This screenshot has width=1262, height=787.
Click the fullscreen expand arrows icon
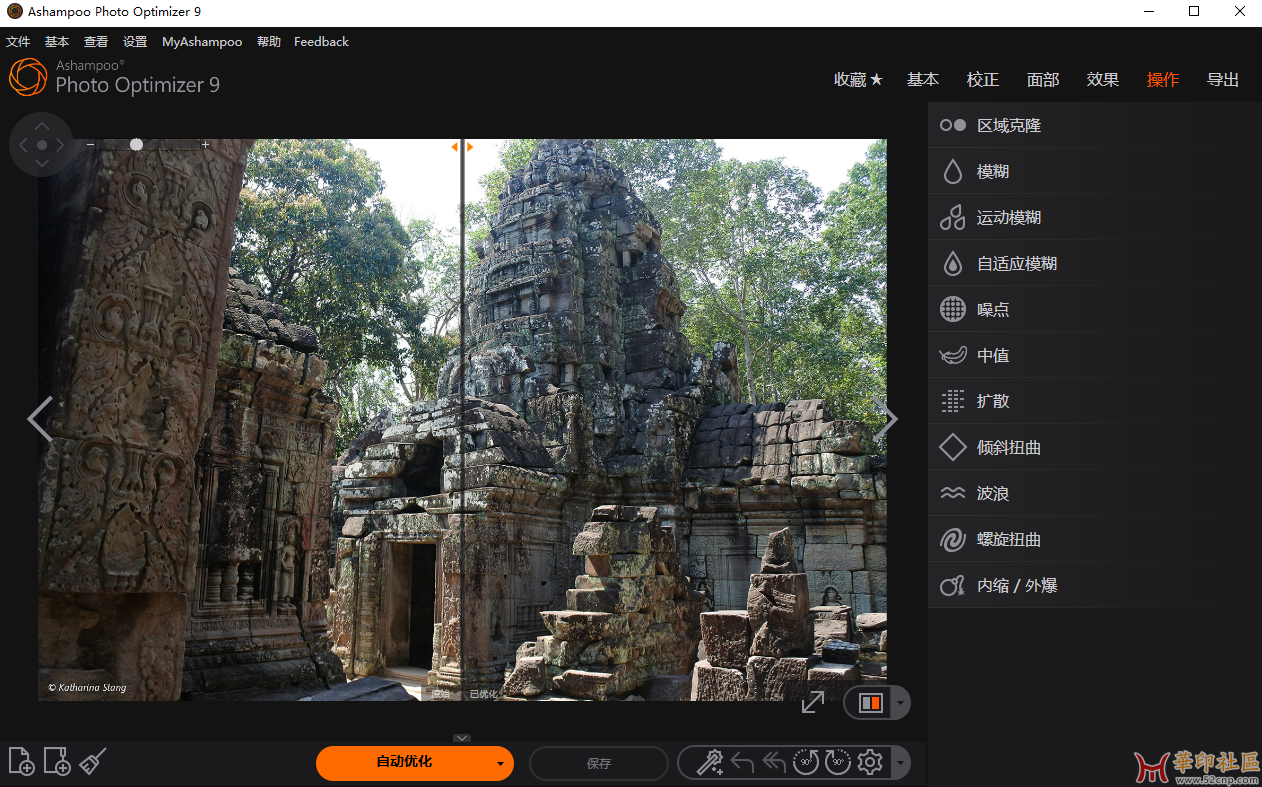click(813, 702)
